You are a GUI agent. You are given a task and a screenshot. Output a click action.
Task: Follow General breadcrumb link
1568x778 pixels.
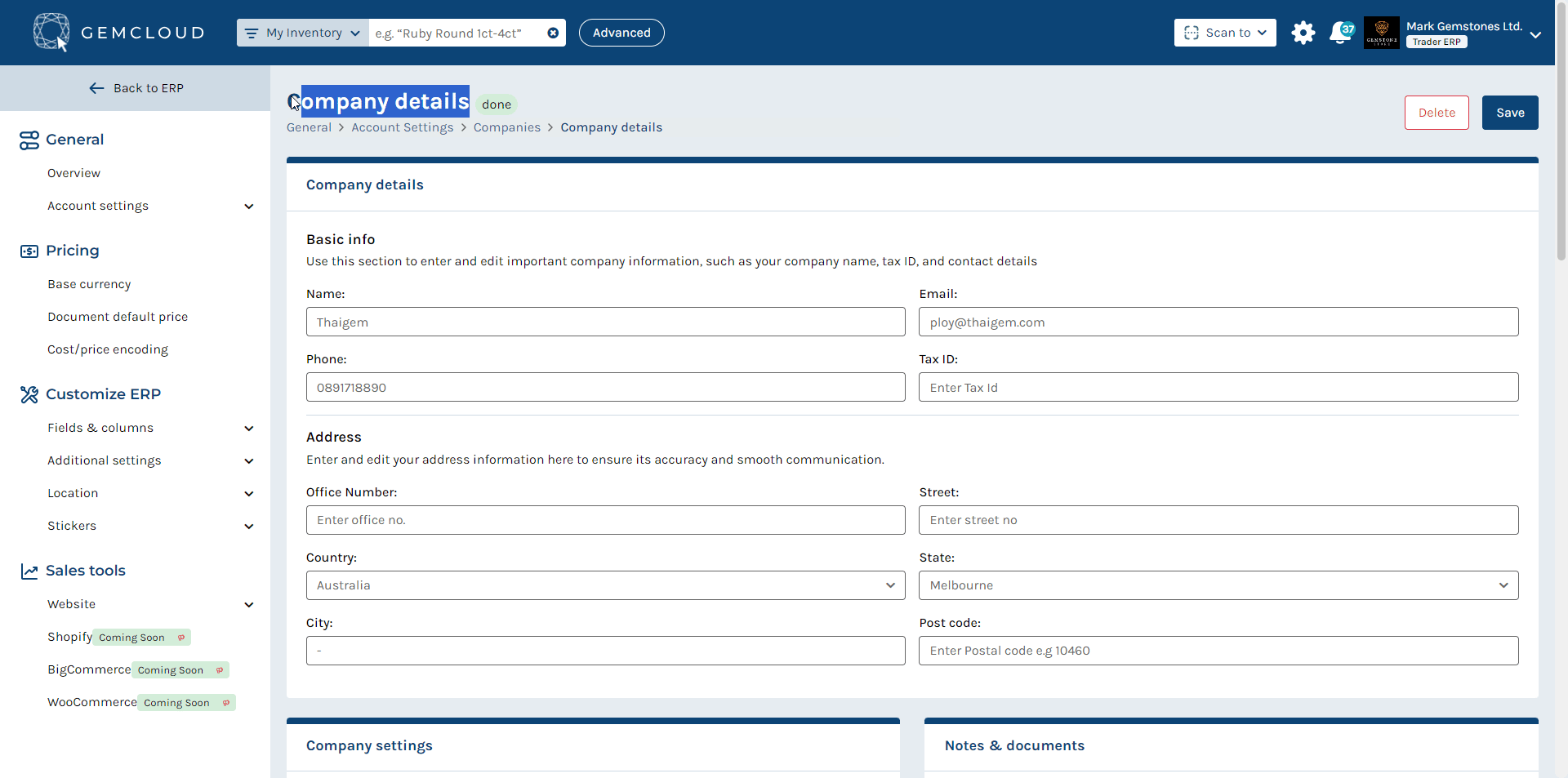pos(309,127)
